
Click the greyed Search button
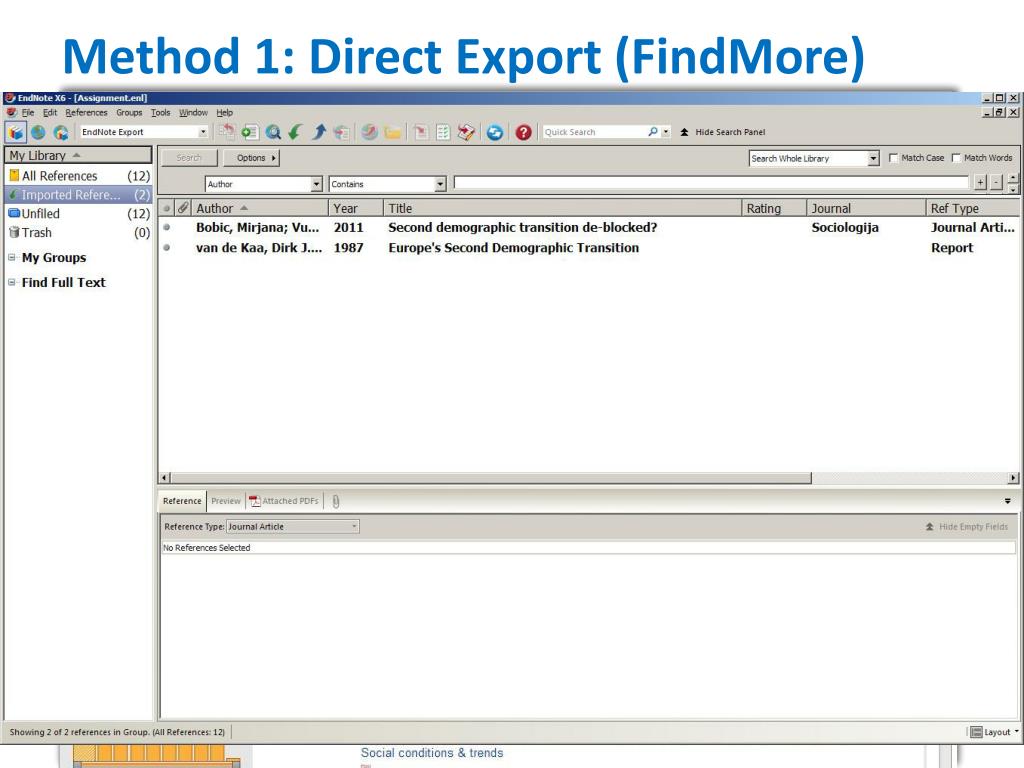(x=189, y=158)
